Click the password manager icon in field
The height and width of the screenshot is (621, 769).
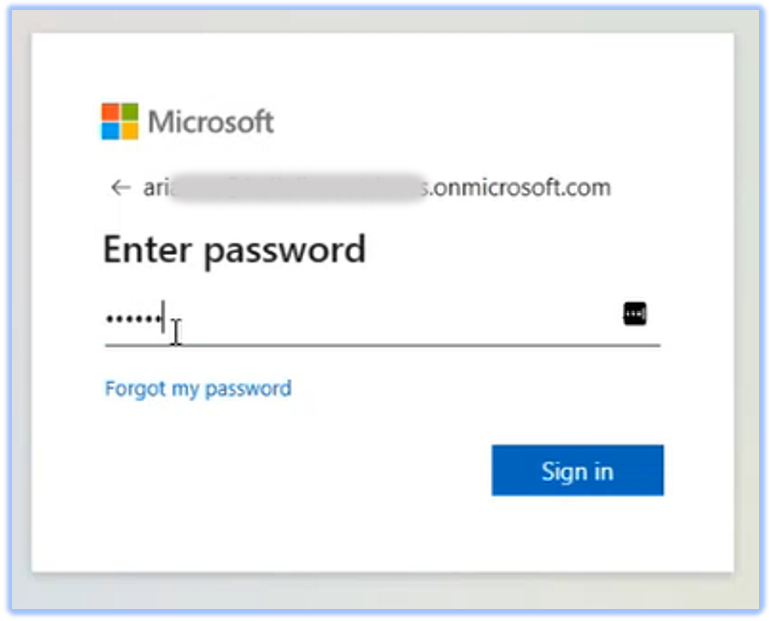[635, 314]
